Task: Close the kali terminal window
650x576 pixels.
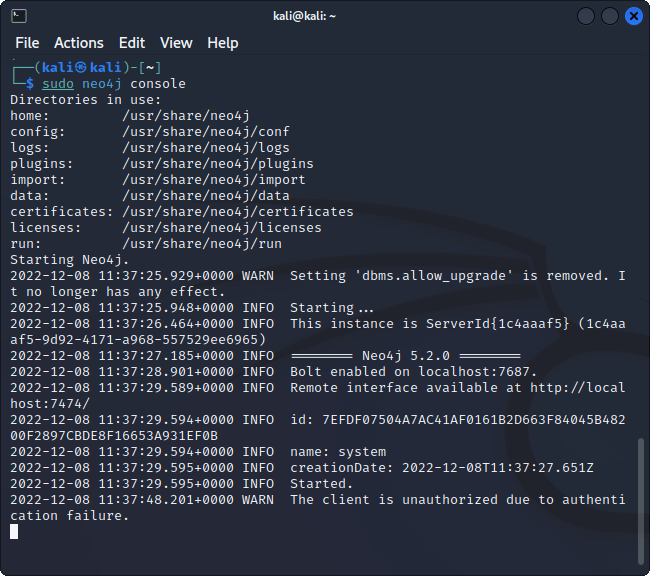Action: click(x=633, y=16)
